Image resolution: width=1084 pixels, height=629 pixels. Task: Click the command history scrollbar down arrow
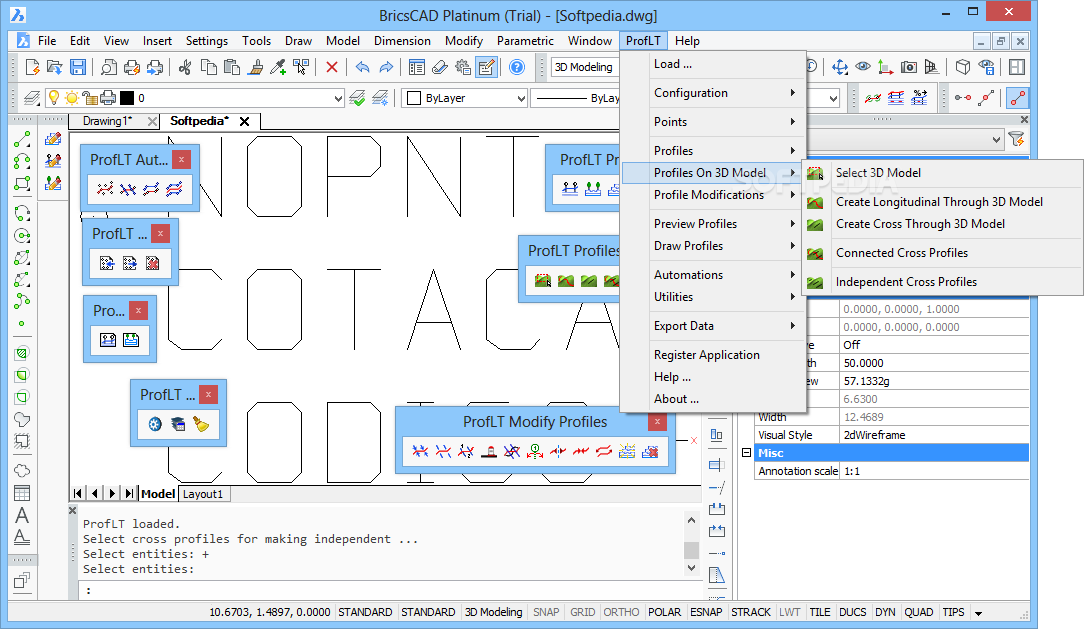coord(691,567)
